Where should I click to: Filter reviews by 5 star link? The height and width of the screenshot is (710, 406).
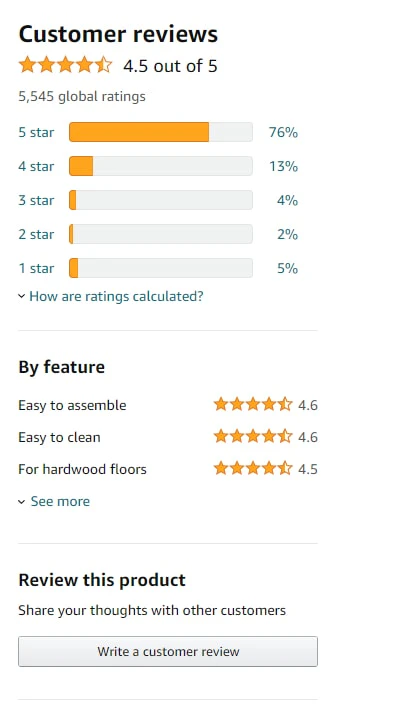click(36, 132)
